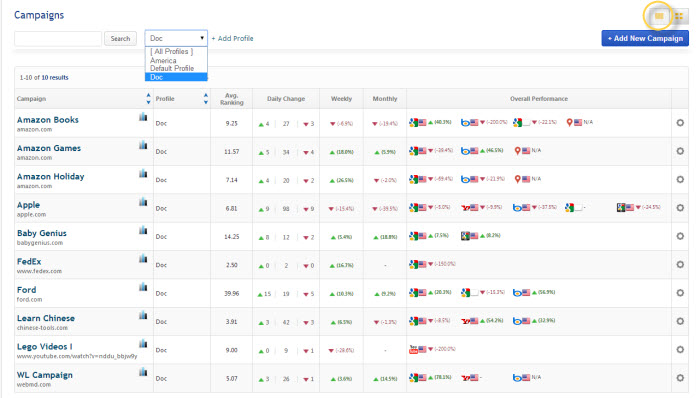Viewport: 700px width, 398px height.
Task: Sort table by Profile column arrows
Action: [205, 99]
